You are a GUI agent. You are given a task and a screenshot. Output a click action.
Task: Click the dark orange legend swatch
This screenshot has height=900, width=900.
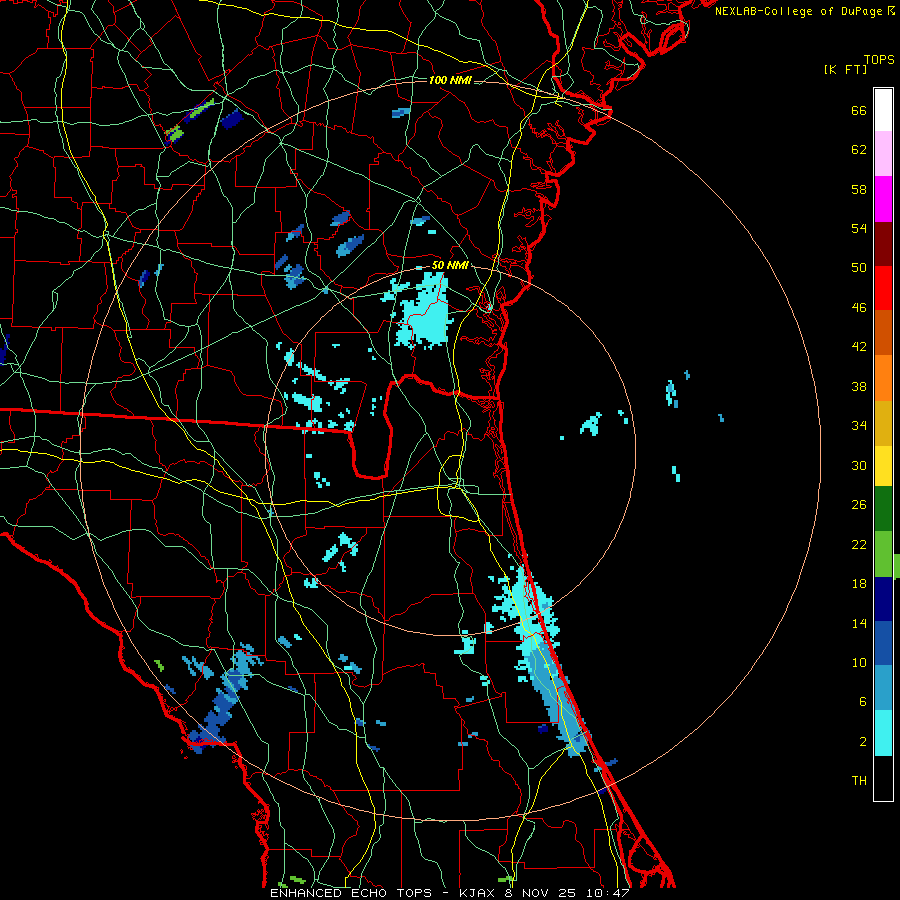point(883,333)
